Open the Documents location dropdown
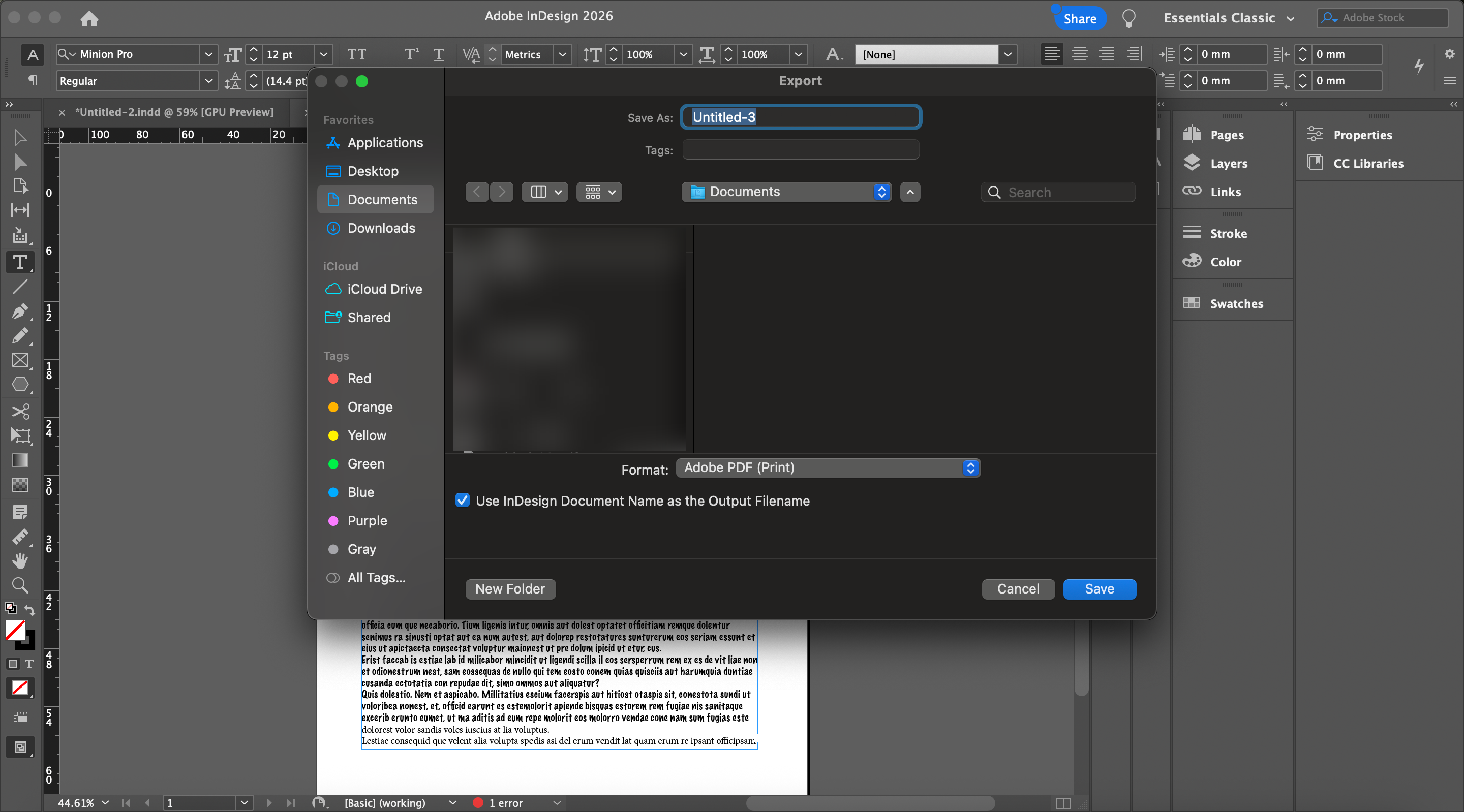Screen dimensions: 1464x812 [x=786, y=192]
